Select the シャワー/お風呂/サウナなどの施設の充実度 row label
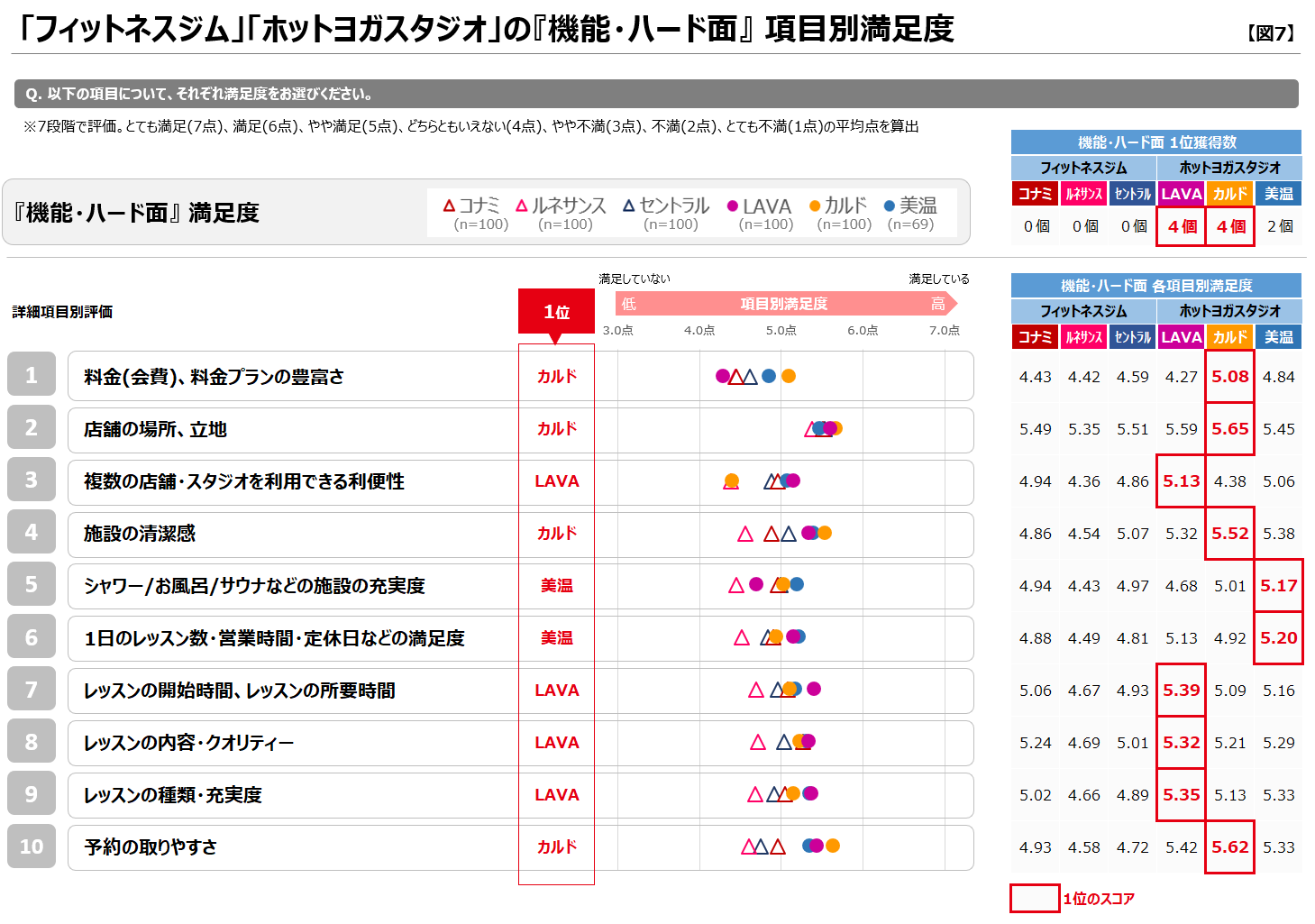The height and width of the screenshot is (924, 1315). click(254, 586)
